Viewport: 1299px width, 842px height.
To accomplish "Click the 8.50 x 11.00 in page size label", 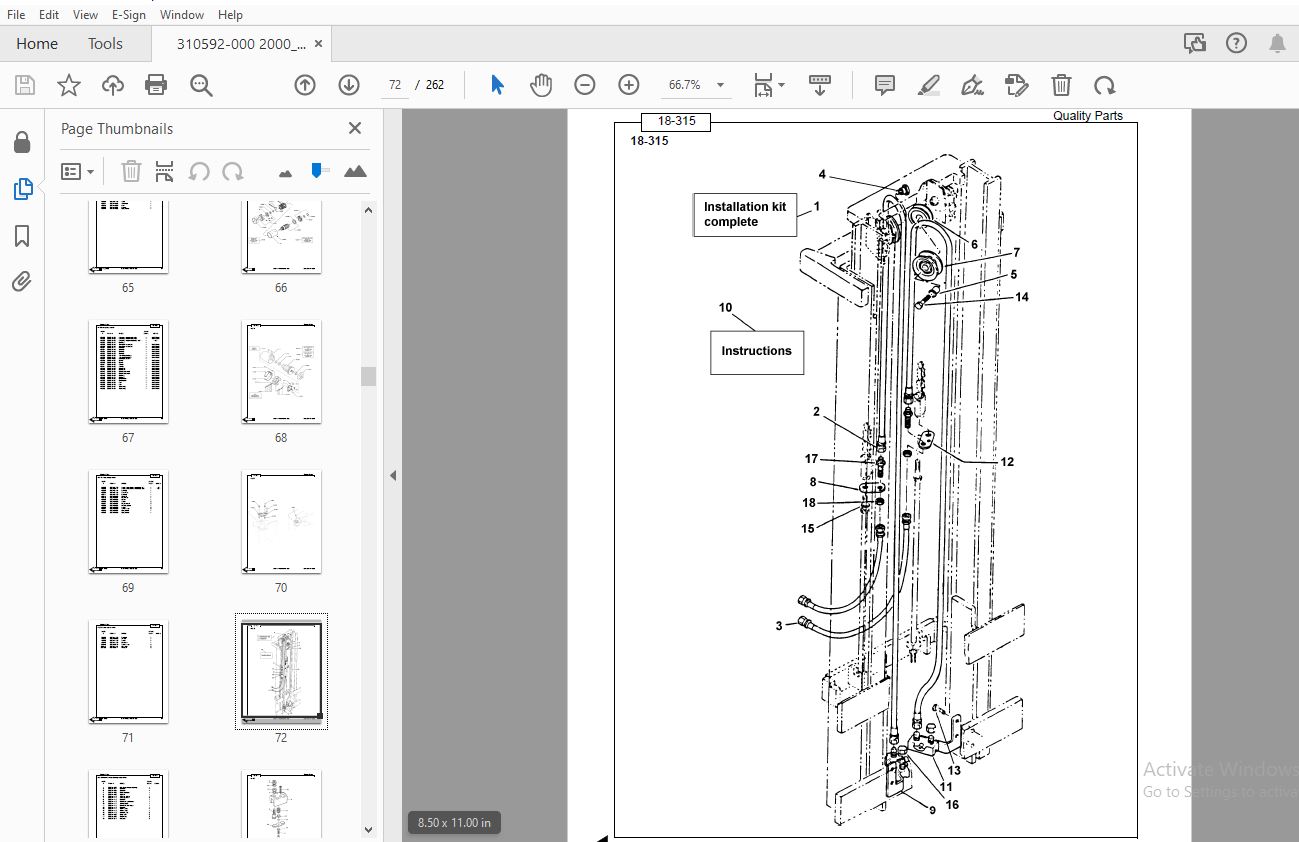I will [453, 822].
